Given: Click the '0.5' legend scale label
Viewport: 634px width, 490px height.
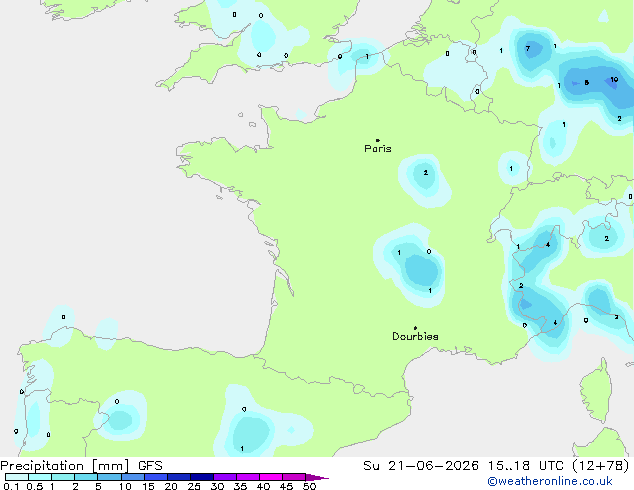Looking at the screenshot, I should point(35,486).
